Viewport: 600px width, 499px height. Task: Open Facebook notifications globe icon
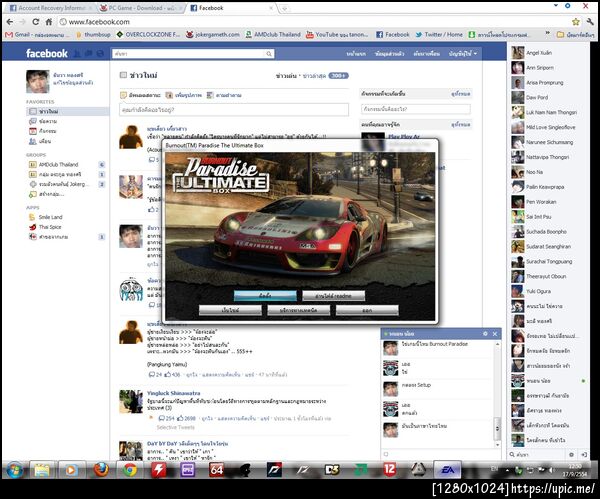point(100,54)
